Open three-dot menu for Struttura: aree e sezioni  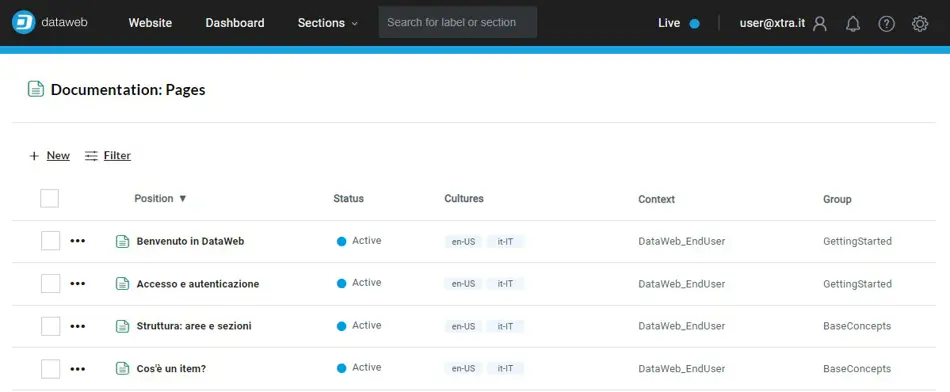[78, 326]
